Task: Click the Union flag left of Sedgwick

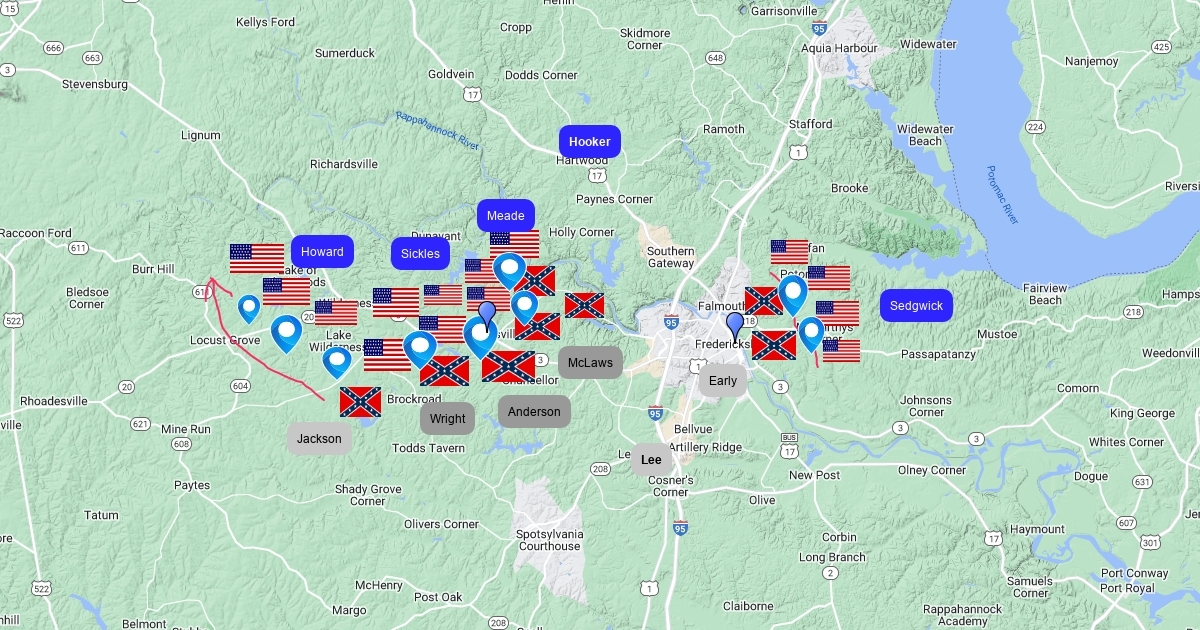Action: pos(837,312)
